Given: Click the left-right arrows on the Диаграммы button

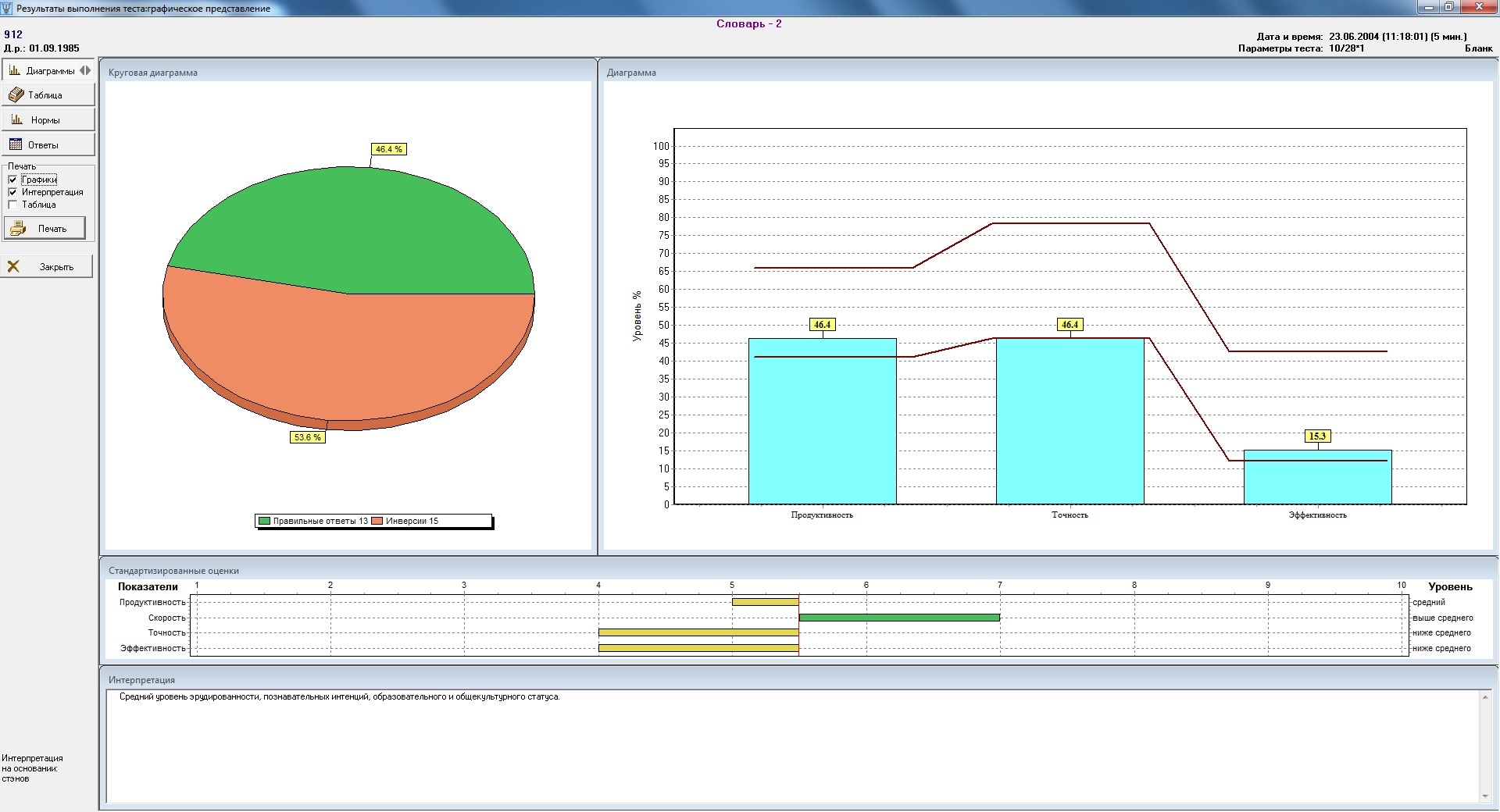Looking at the screenshot, I should tap(85, 70).
